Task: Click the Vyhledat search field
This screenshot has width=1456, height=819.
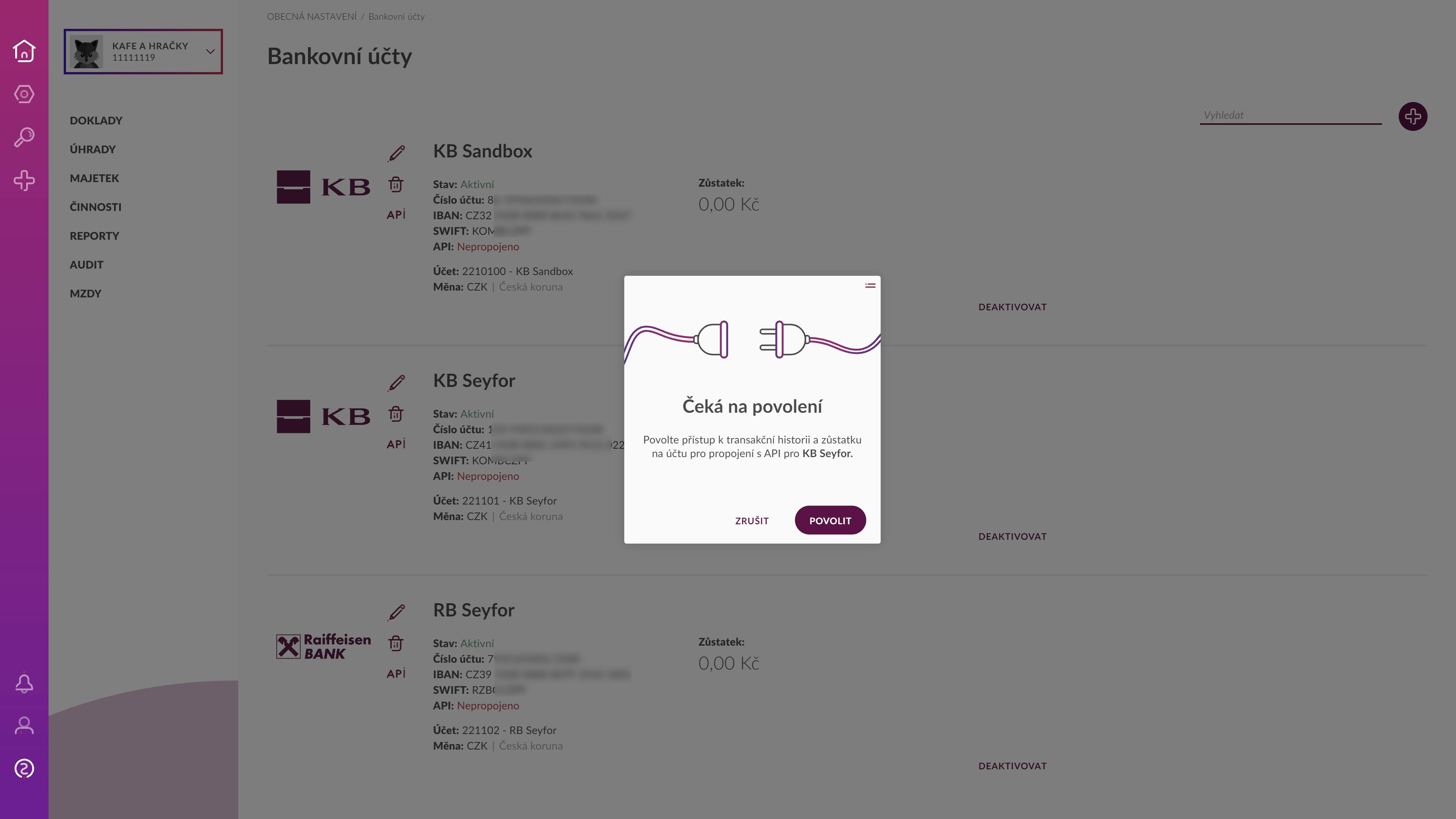Action: coord(1290,115)
